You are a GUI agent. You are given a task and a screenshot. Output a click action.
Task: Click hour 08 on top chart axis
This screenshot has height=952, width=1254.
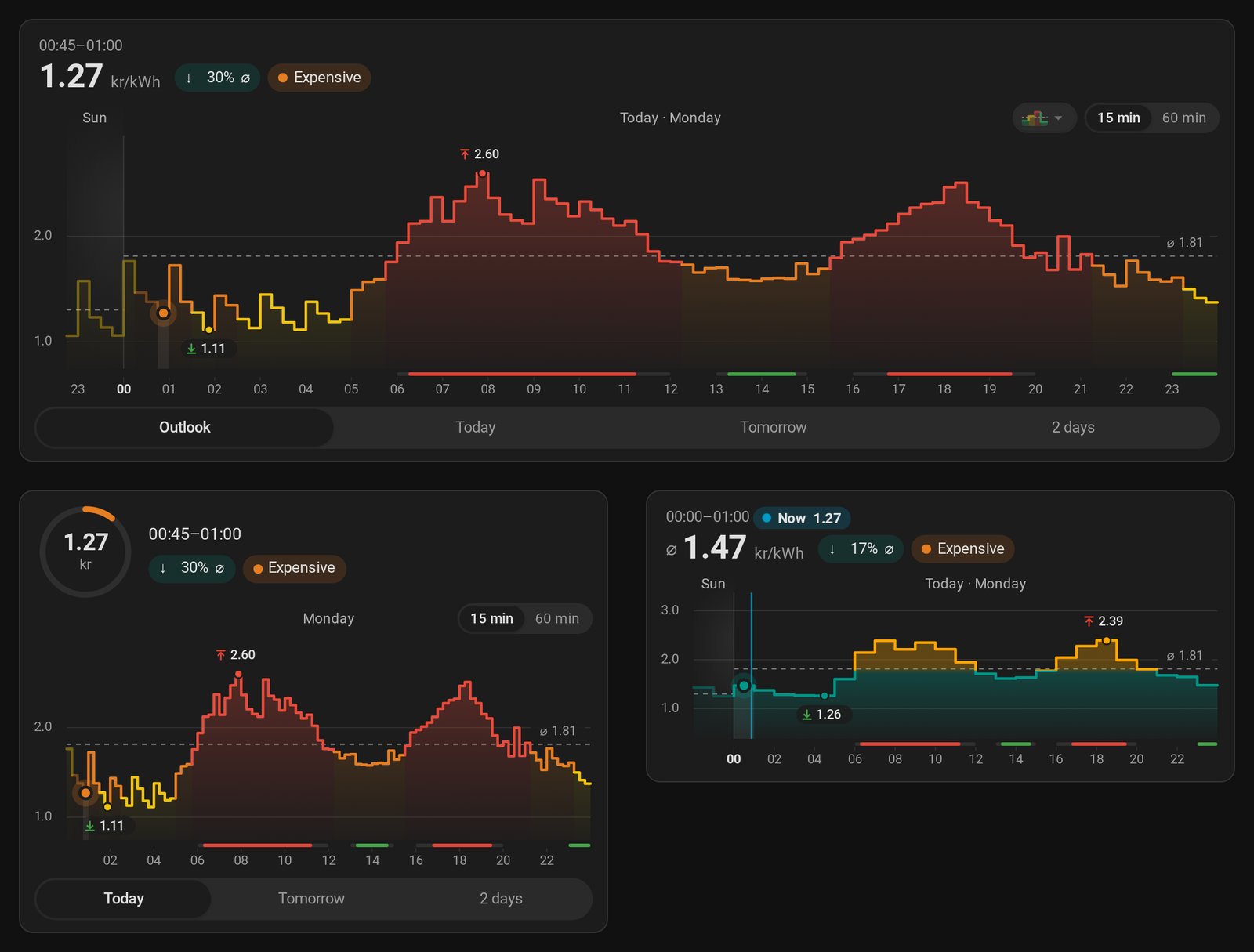[x=487, y=389]
